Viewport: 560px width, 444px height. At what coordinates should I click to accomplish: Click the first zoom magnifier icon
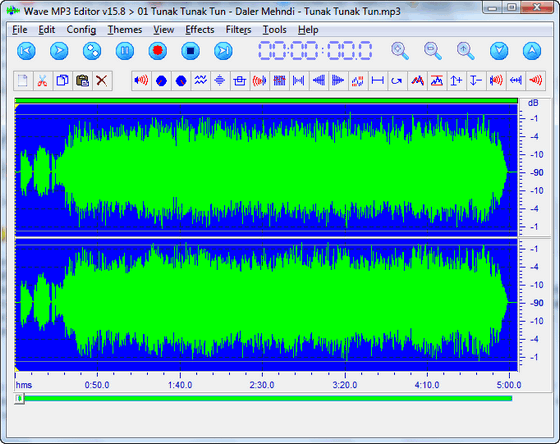tap(400, 51)
